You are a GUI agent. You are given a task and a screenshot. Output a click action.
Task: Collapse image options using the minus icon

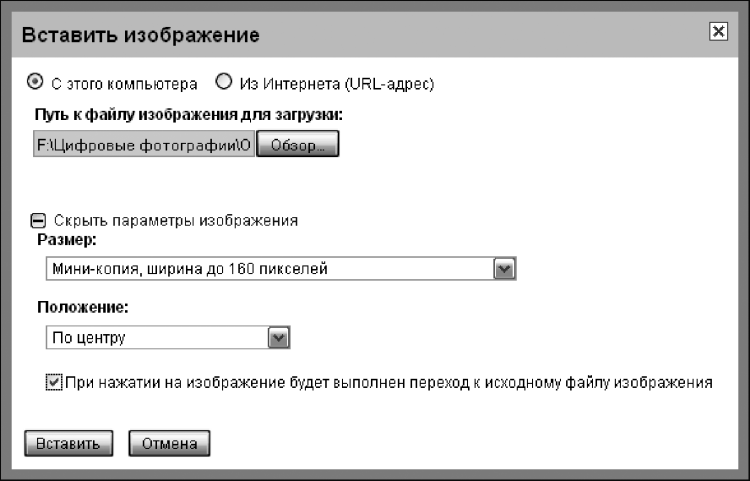pos(39,220)
